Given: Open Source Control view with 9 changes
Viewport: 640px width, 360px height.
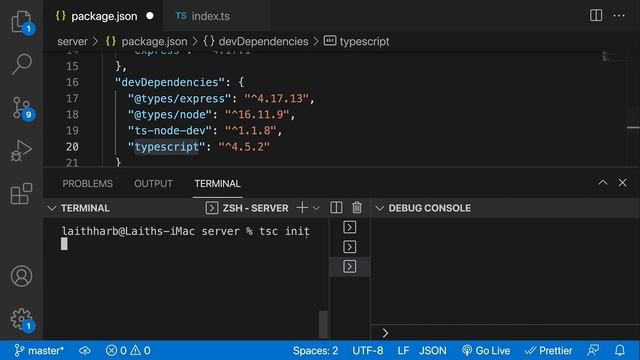Looking at the screenshot, I should [x=21, y=108].
